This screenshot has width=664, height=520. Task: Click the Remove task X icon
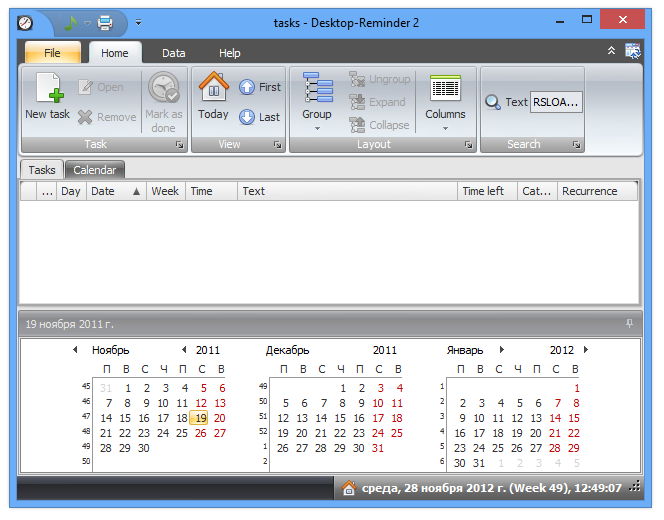[x=85, y=117]
